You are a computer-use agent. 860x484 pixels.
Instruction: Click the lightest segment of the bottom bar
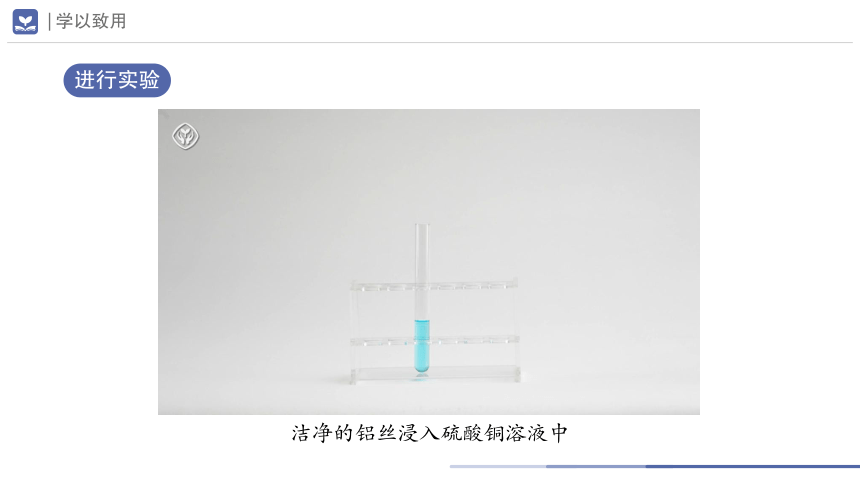(497, 466)
